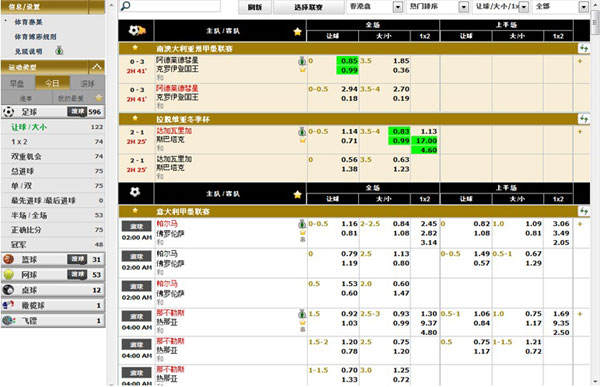
Task: Expand more bets plus icon for 帕尔马
Action: pos(580,224)
